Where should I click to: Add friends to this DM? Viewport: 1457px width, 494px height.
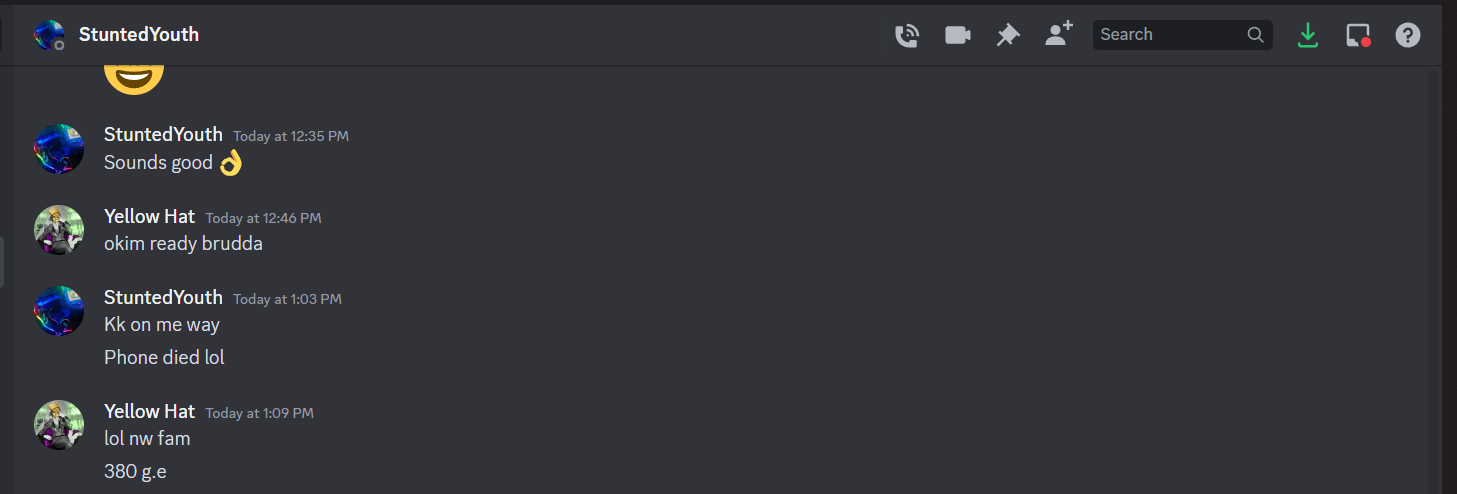click(1058, 34)
